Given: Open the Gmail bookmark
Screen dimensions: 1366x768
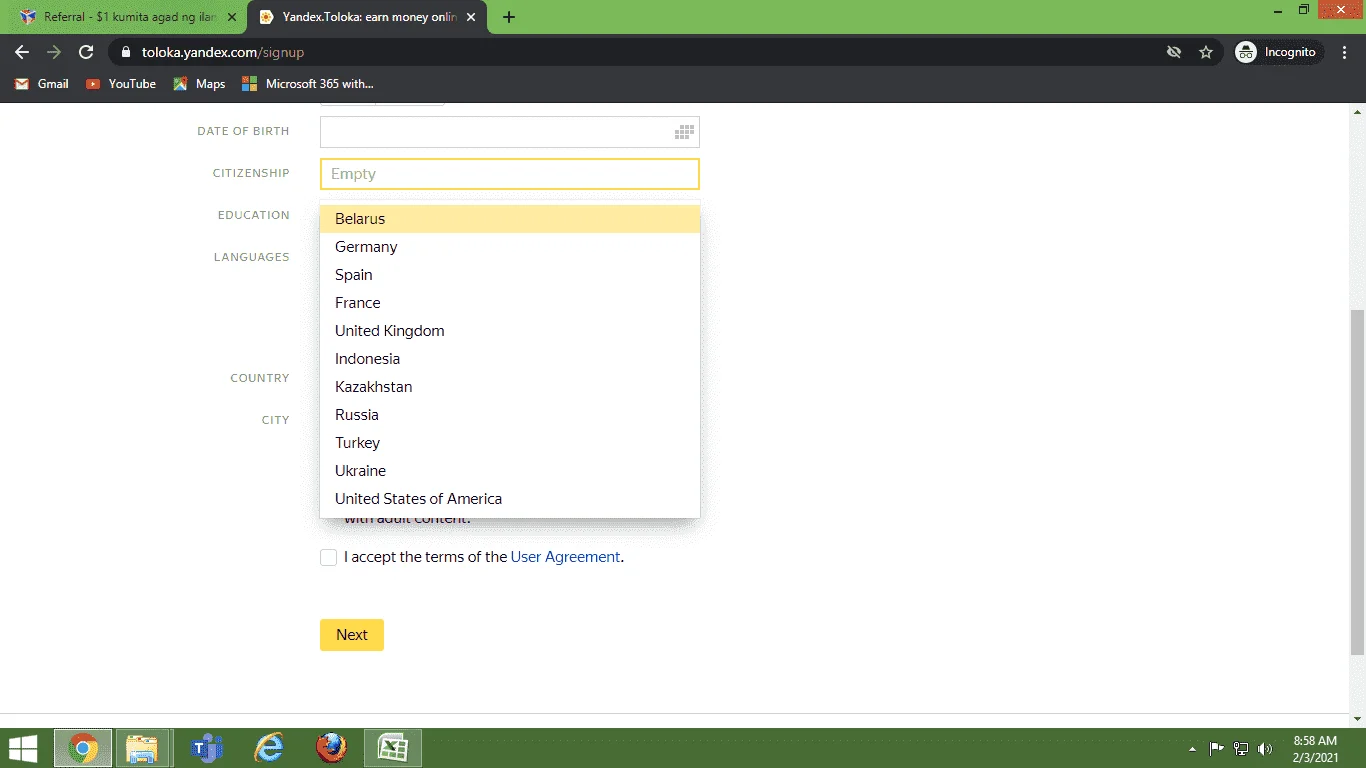Looking at the screenshot, I should [42, 84].
